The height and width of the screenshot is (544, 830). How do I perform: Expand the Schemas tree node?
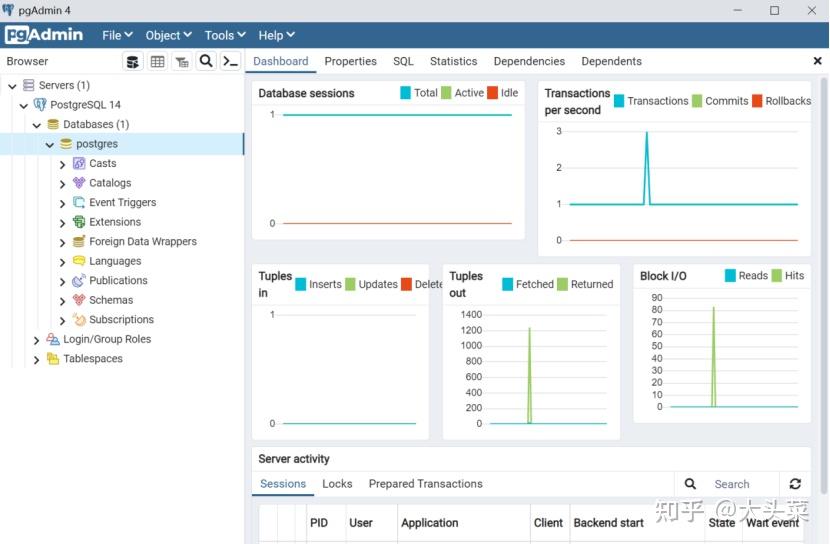pyautogui.click(x=63, y=300)
